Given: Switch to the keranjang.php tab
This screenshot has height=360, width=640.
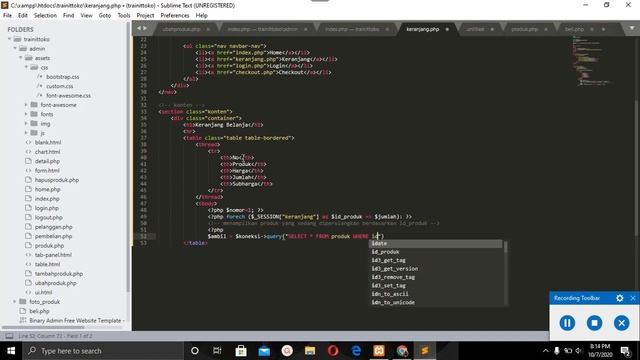Looking at the screenshot, I should coord(423,29).
